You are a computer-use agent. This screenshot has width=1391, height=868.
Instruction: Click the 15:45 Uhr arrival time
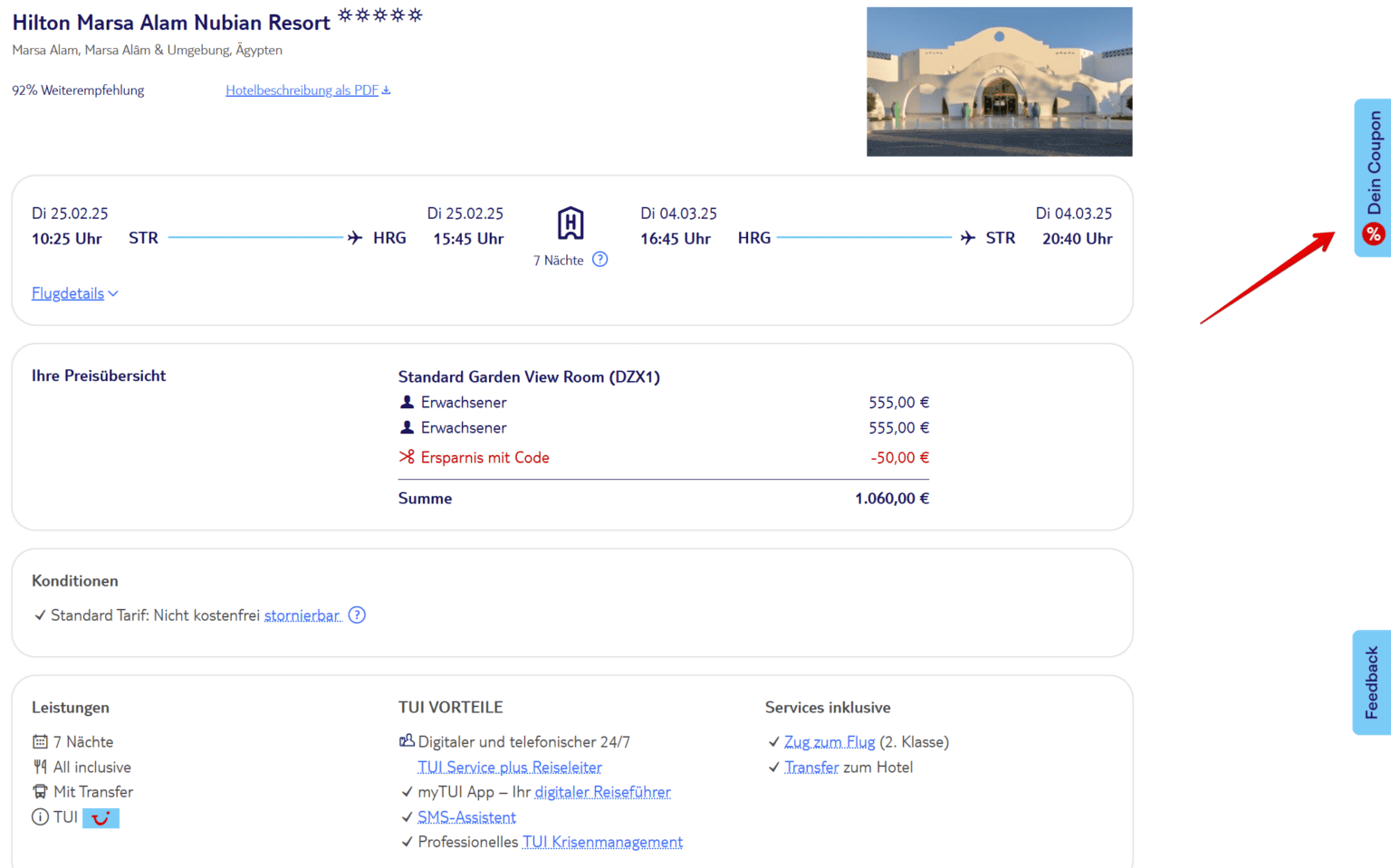[x=468, y=239]
